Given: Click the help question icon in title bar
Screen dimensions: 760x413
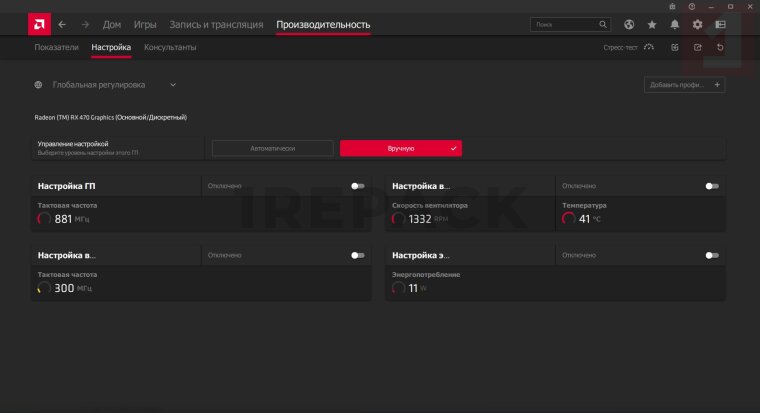Looking at the screenshot, I should 692,7.
